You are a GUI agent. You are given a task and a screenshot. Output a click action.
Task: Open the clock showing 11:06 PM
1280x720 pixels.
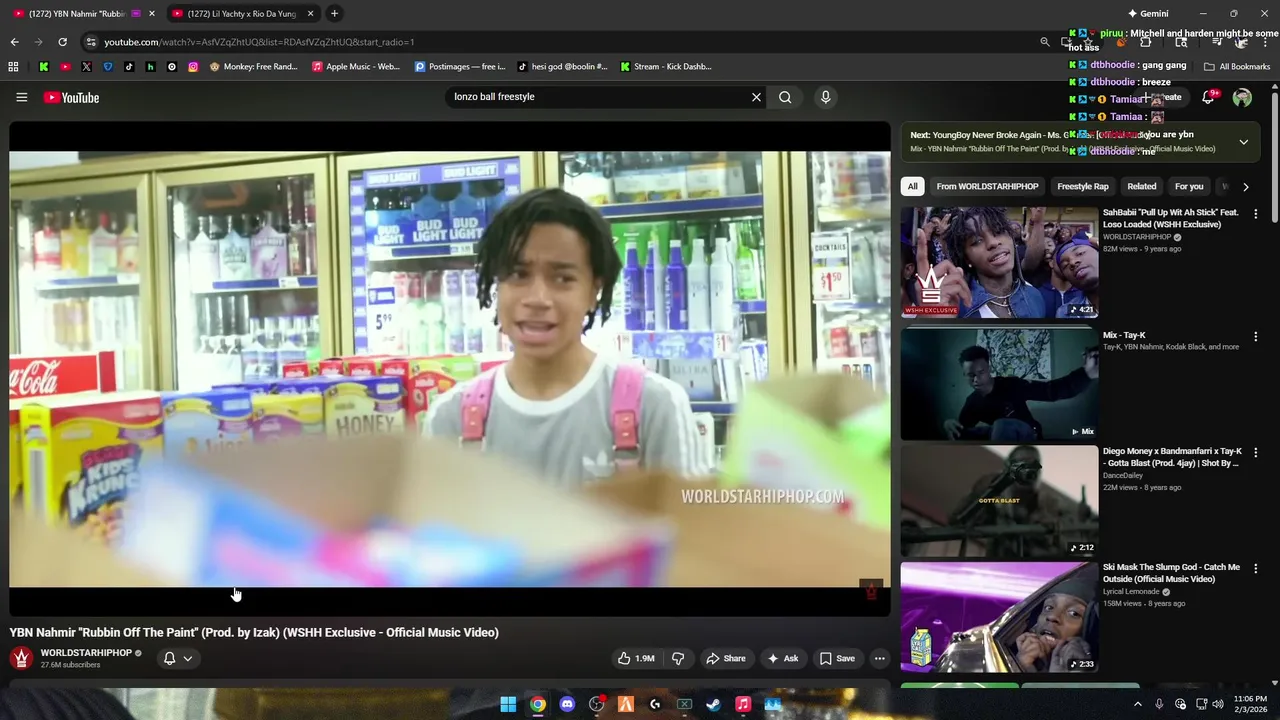click(x=1250, y=704)
